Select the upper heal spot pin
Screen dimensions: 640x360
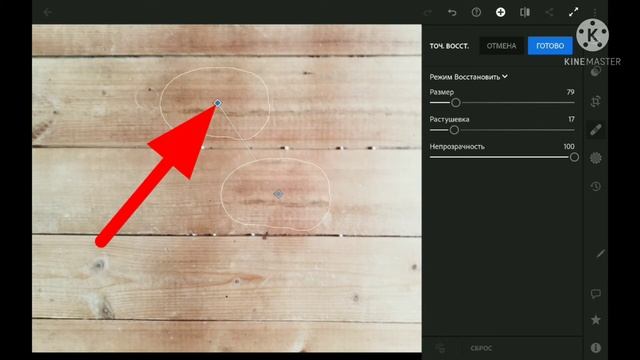(x=218, y=103)
